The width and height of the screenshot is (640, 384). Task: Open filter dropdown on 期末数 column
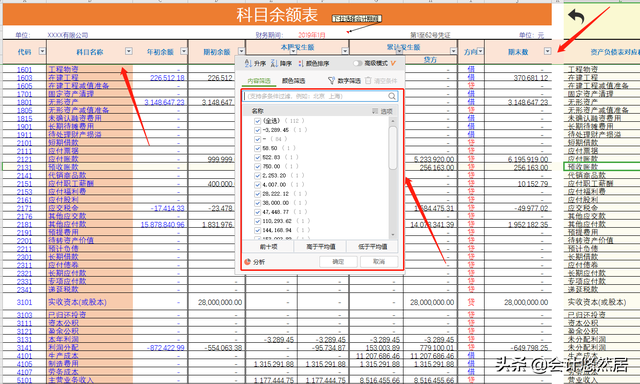tap(547, 51)
